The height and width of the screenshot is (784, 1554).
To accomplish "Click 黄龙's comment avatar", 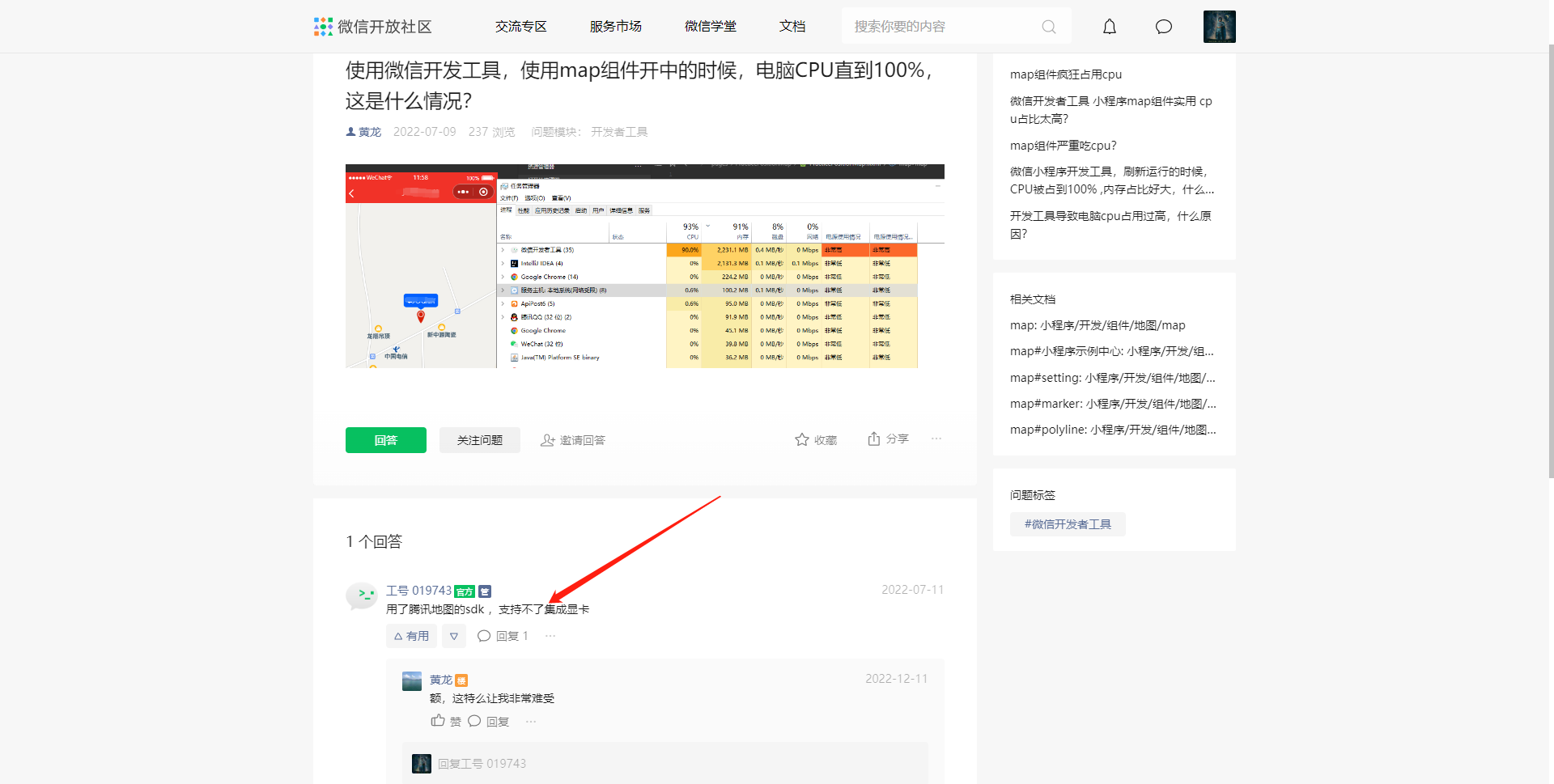I will [412, 681].
